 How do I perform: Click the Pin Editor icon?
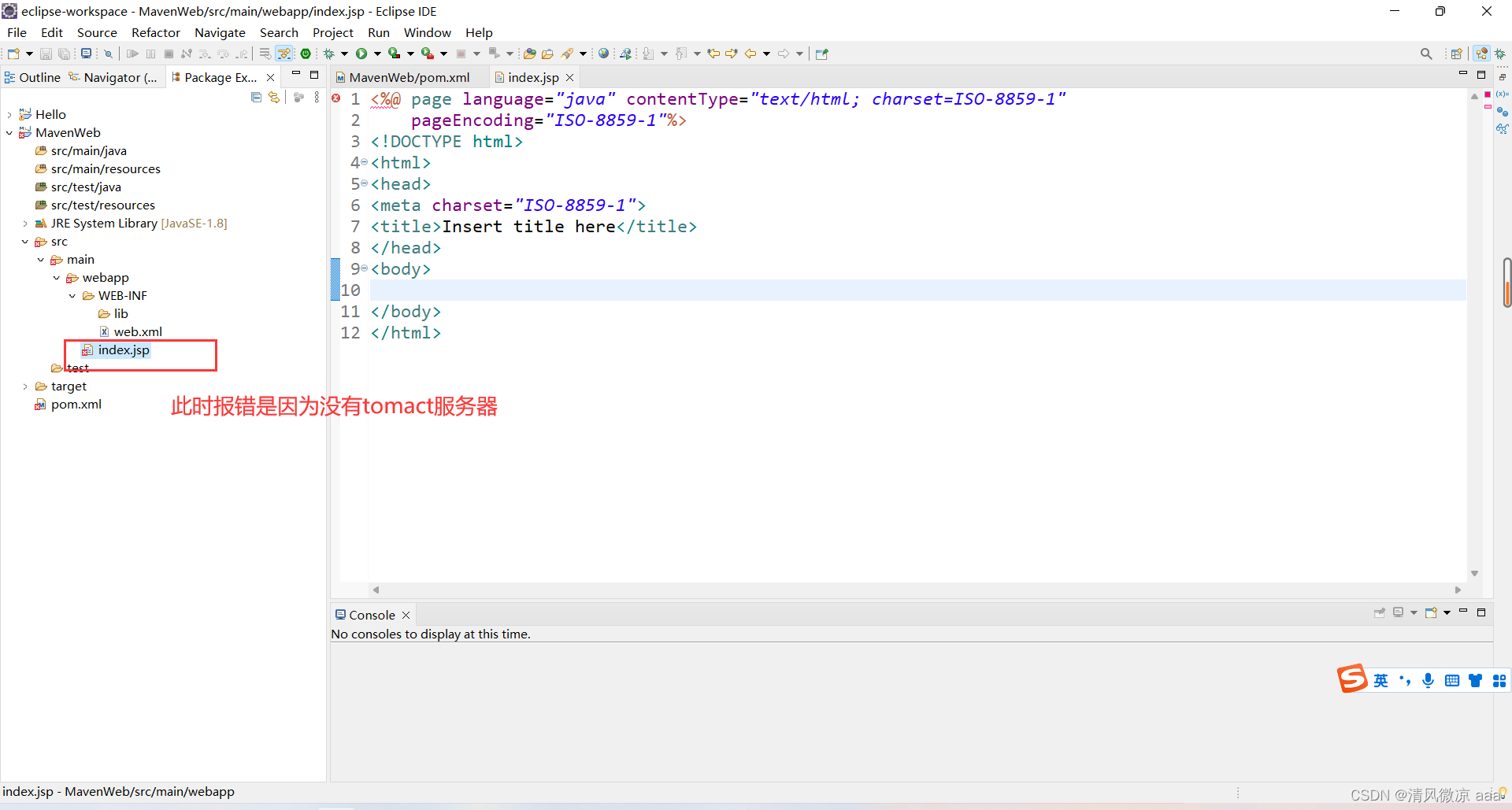coord(822,54)
